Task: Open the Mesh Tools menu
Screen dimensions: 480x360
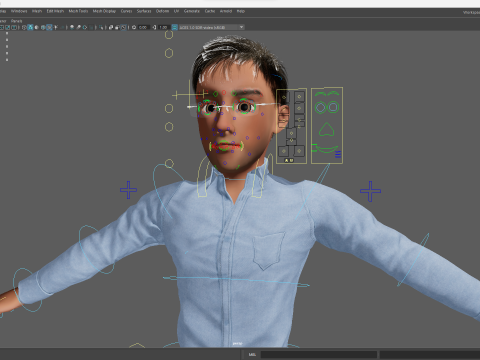Action: (78, 11)
